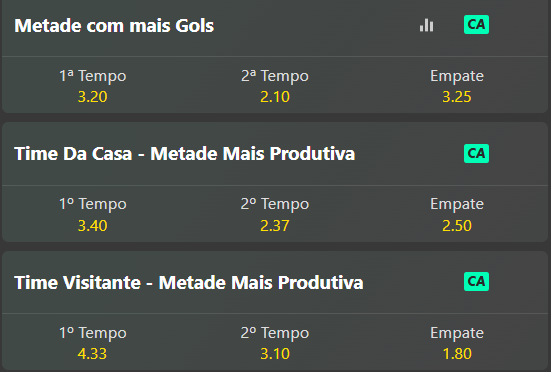Choose away team 2º Tempo at 3.10
Screen dimensions: 551x372
275,343
